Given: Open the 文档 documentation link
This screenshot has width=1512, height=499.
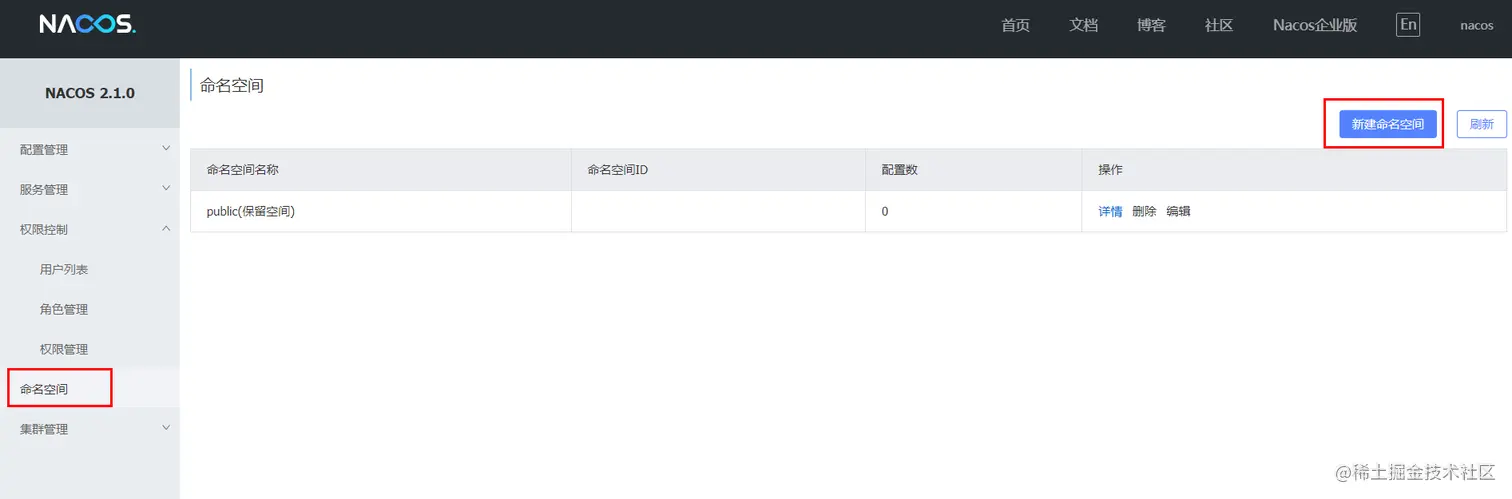Looking at the screenshot, I should [1083, 25].
